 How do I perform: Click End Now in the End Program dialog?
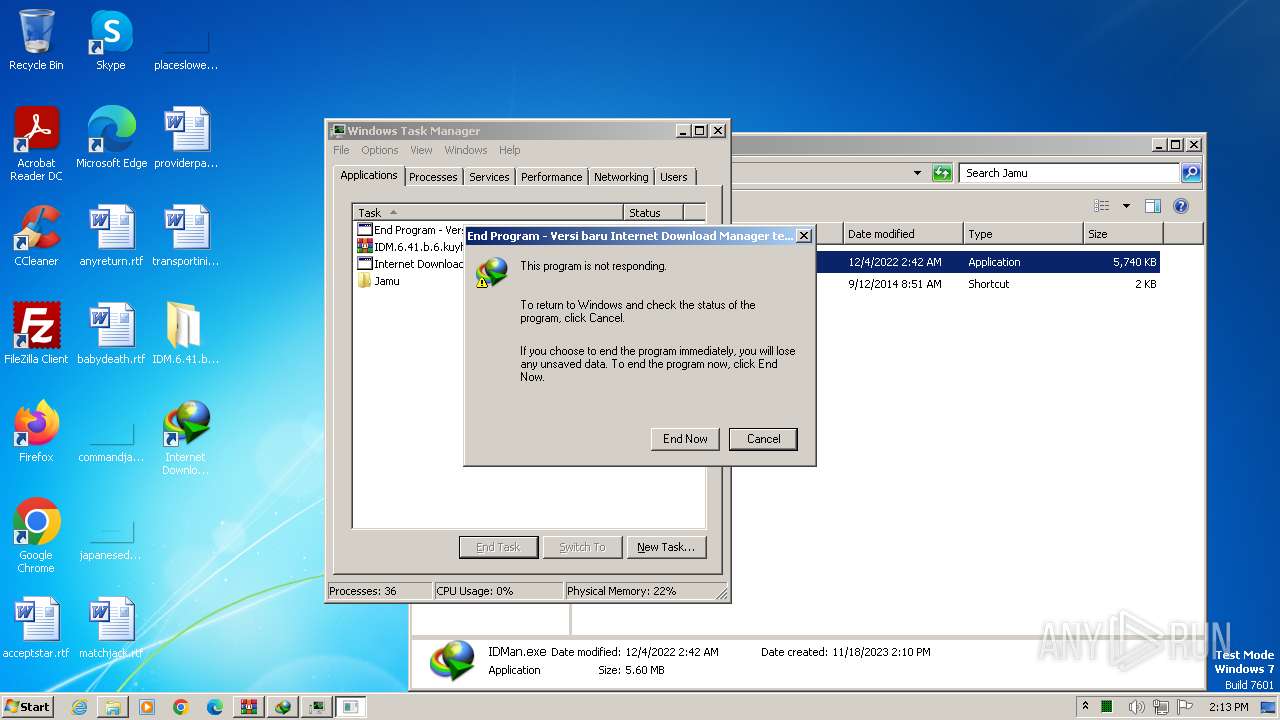[x=685, y=439]
